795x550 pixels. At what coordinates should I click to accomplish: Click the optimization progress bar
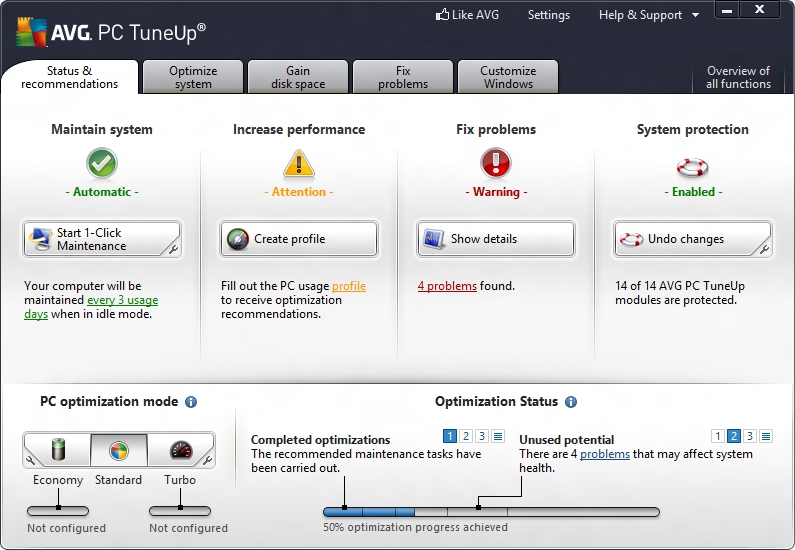[x=491, y=512]
